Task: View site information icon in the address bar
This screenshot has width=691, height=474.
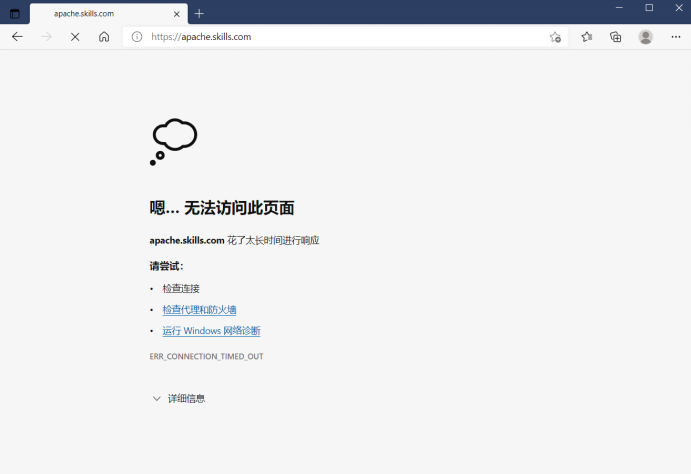Action: [x=137, y=37]
